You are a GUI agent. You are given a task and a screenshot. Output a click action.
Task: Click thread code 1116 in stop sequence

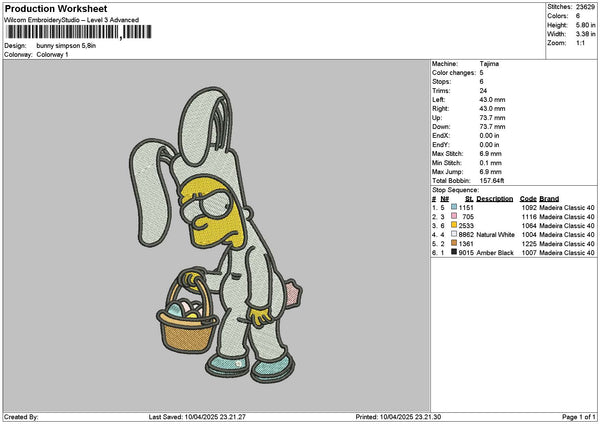click(x=529, y=217)
